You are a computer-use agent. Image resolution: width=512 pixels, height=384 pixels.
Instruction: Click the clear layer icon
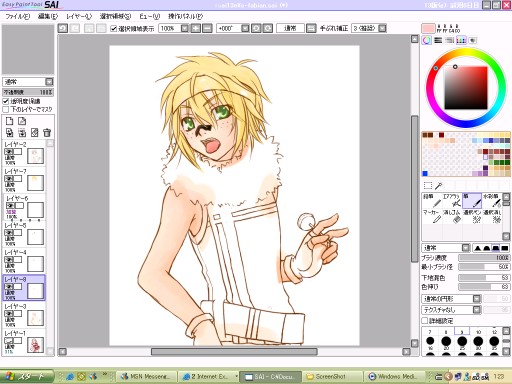pyautogui.click(x=35, y=133)
